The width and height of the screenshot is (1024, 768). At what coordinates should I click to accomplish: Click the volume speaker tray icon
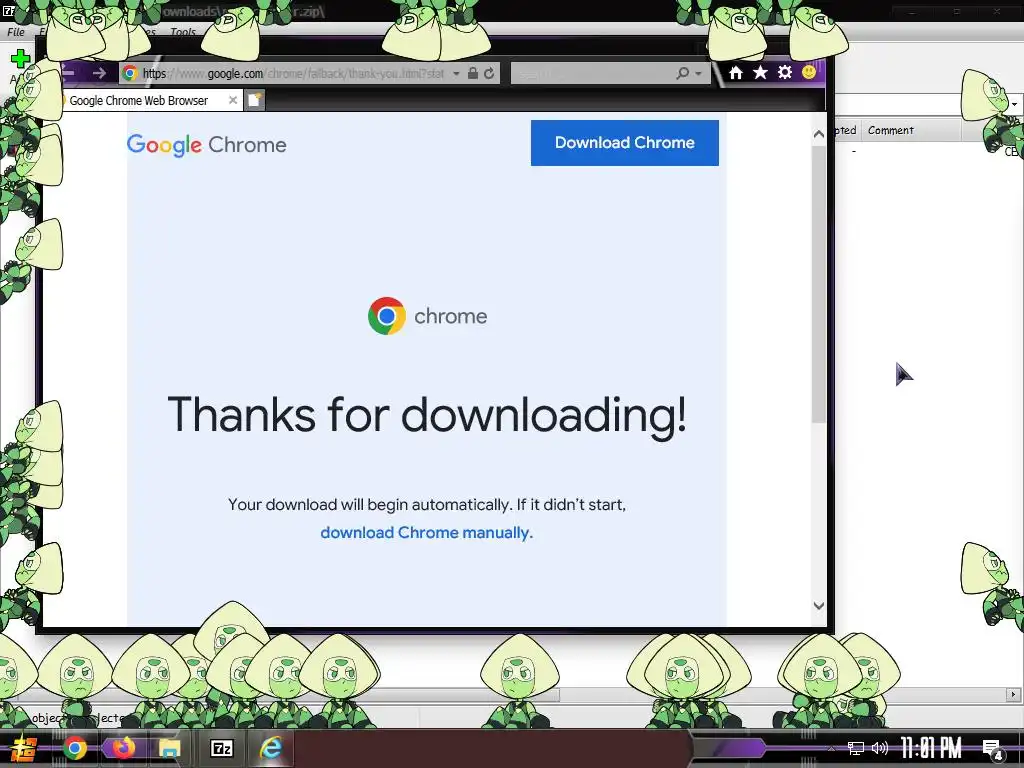880,748
